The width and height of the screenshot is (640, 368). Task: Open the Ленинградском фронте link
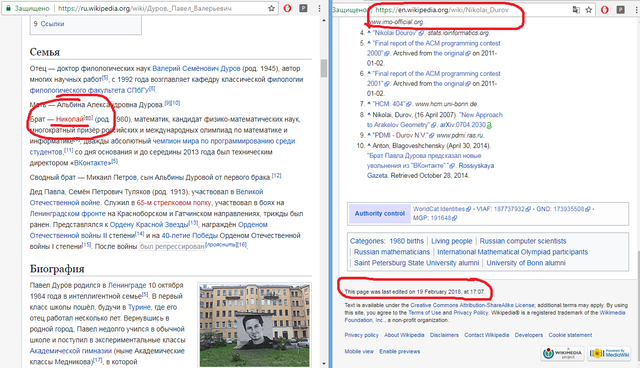[67, 213]
